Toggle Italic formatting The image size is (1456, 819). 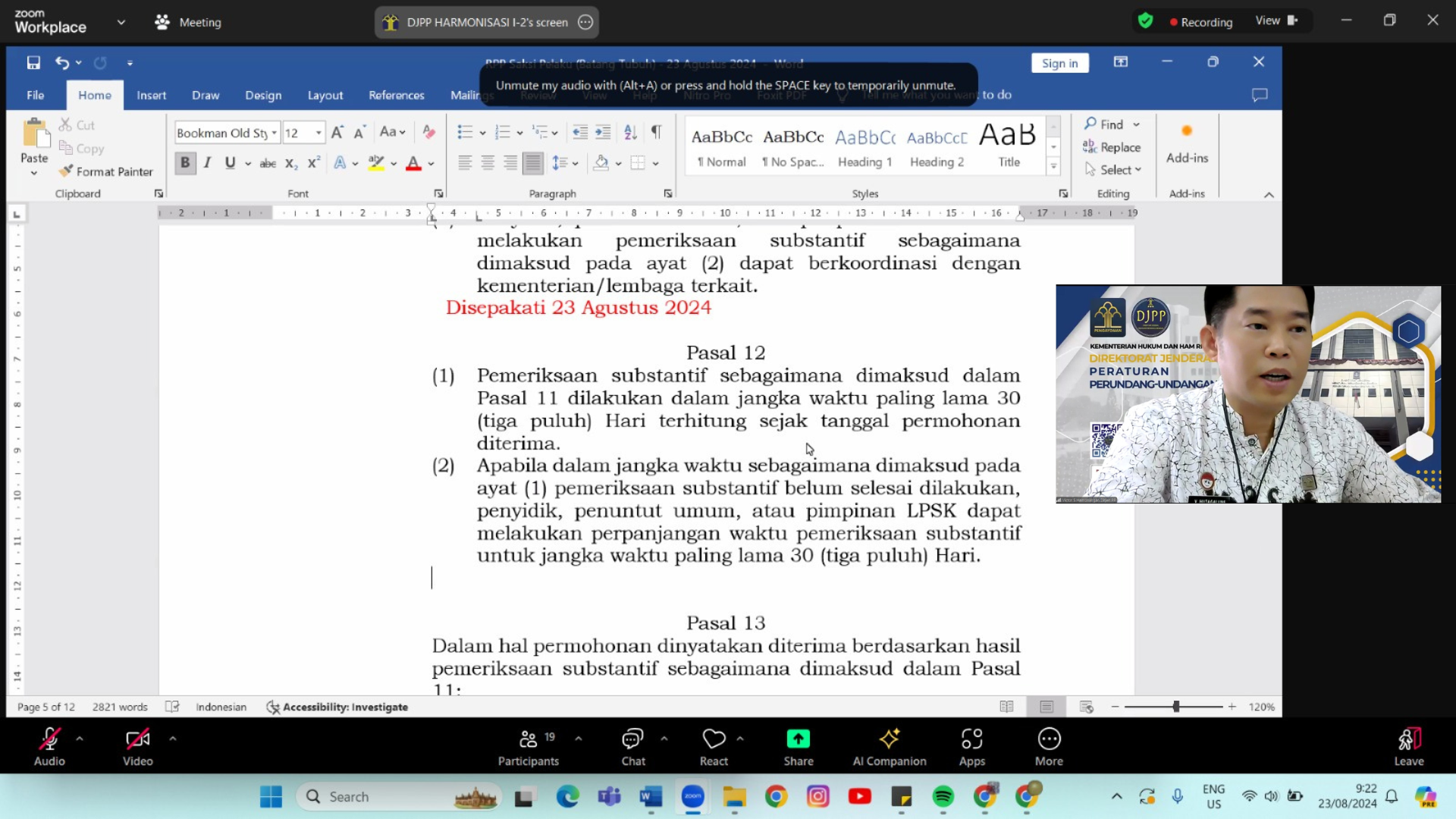point(207,163)
